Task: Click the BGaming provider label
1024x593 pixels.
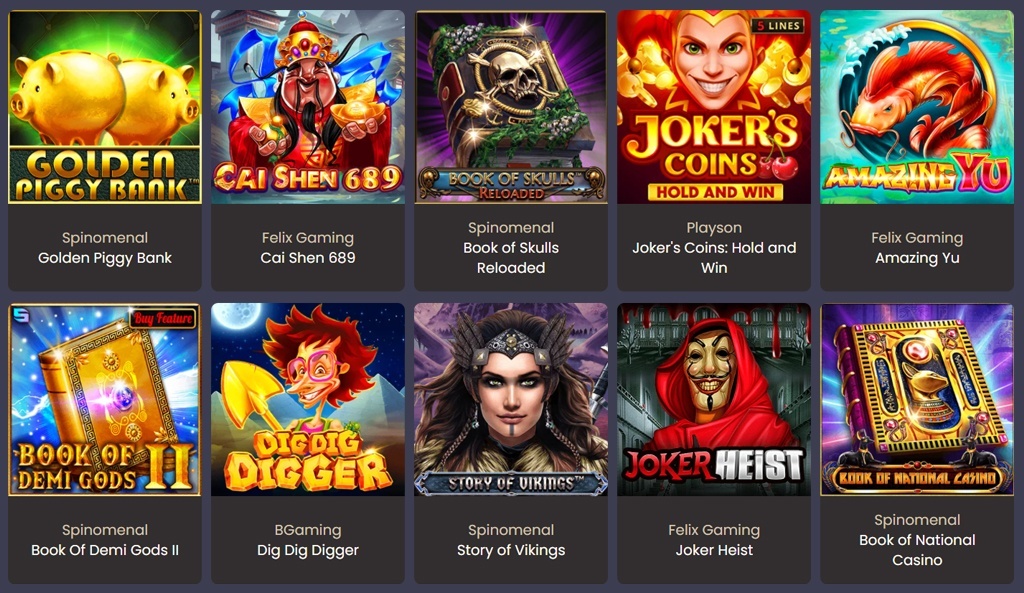Action: pyautogui.click(x=308, y=530)
